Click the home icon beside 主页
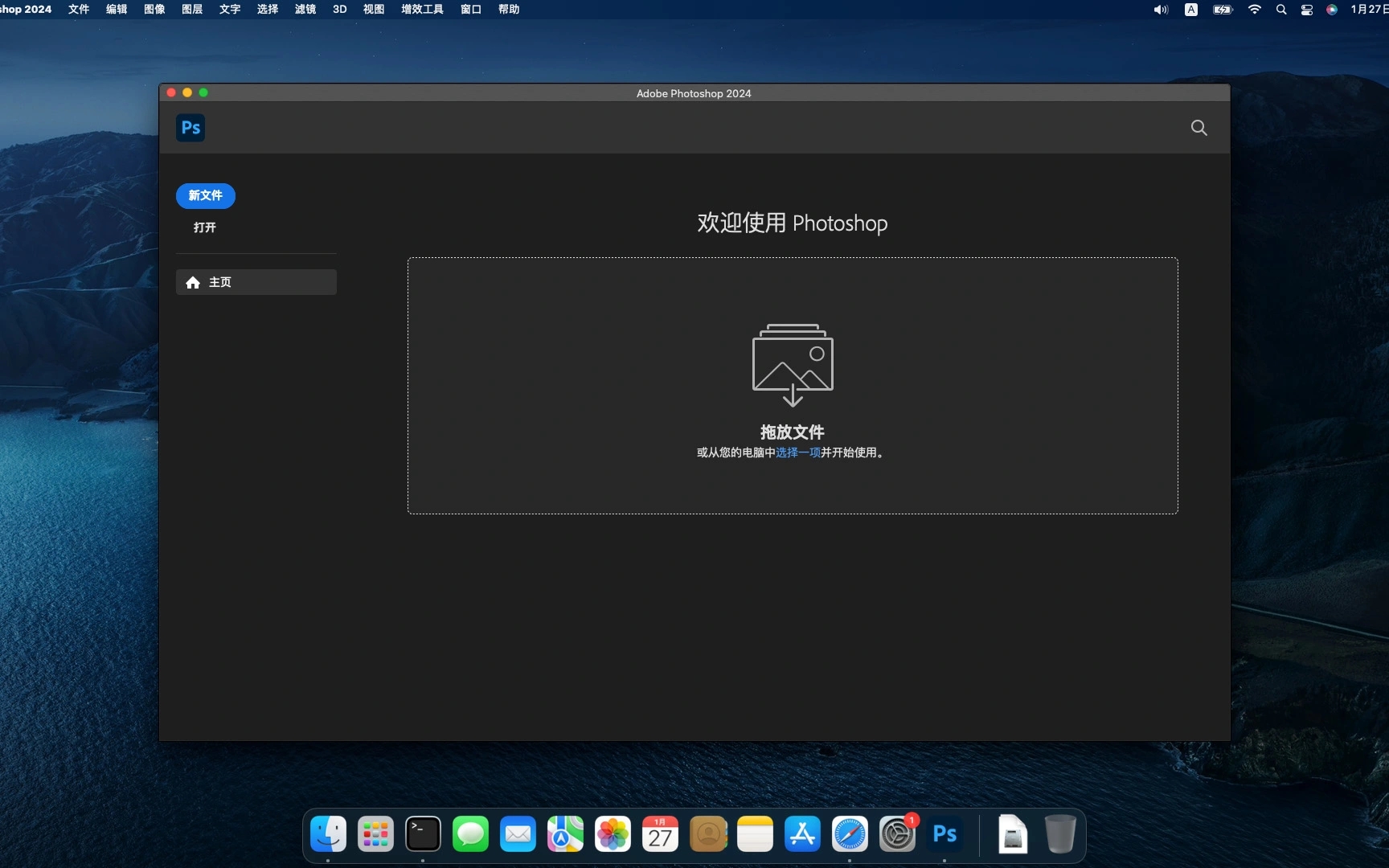 (193, 282)
